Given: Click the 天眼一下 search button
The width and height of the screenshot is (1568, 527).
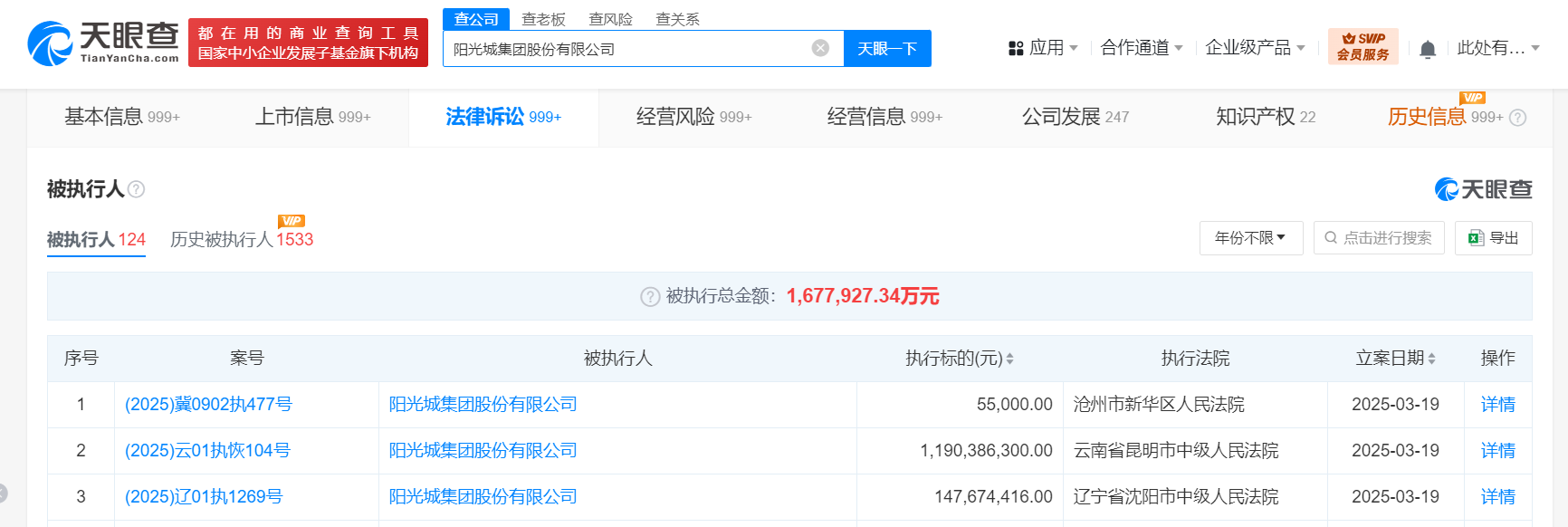Looking at the screenshot, I should [887, 49].
